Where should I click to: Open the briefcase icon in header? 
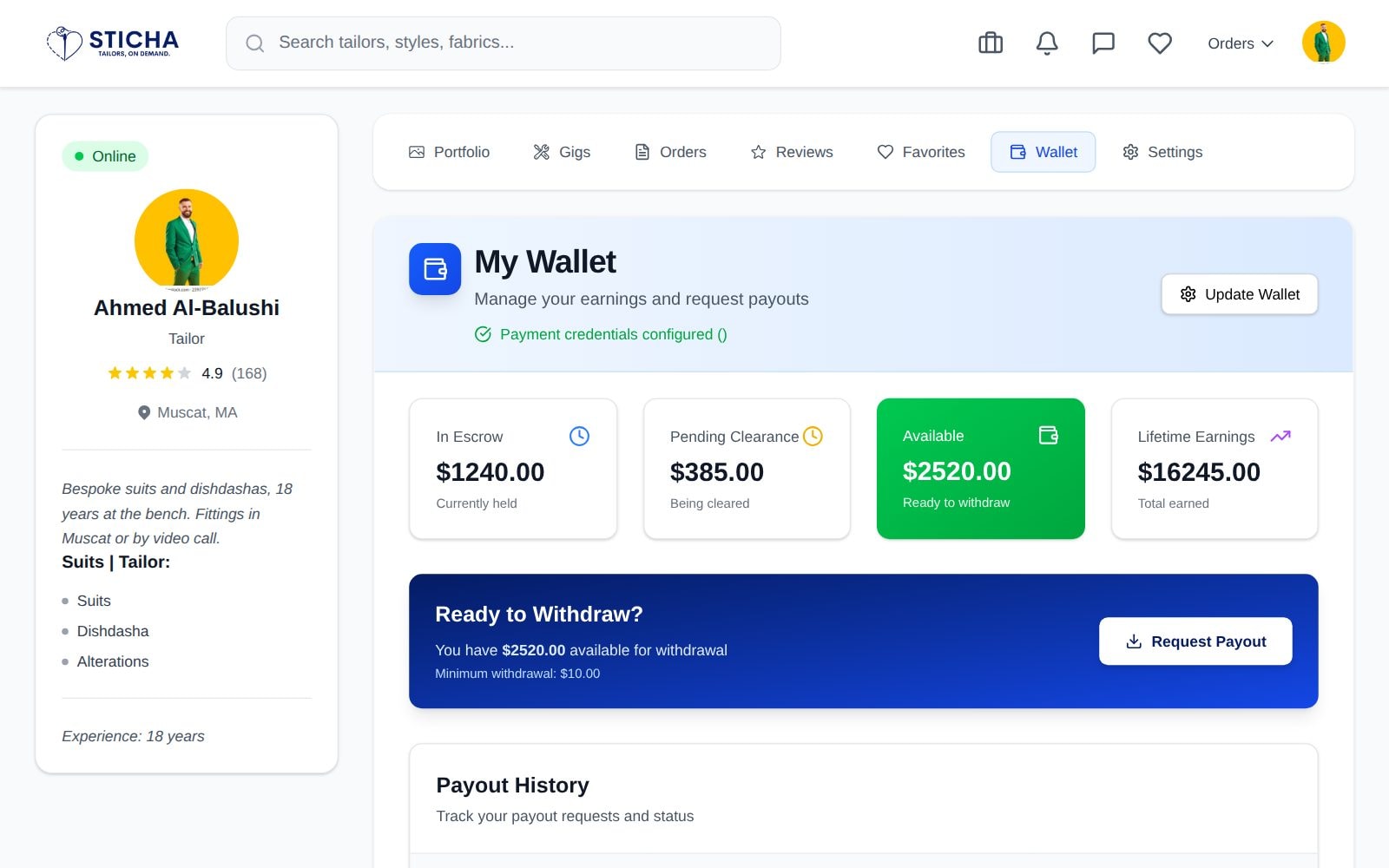(x=991, y=43)
